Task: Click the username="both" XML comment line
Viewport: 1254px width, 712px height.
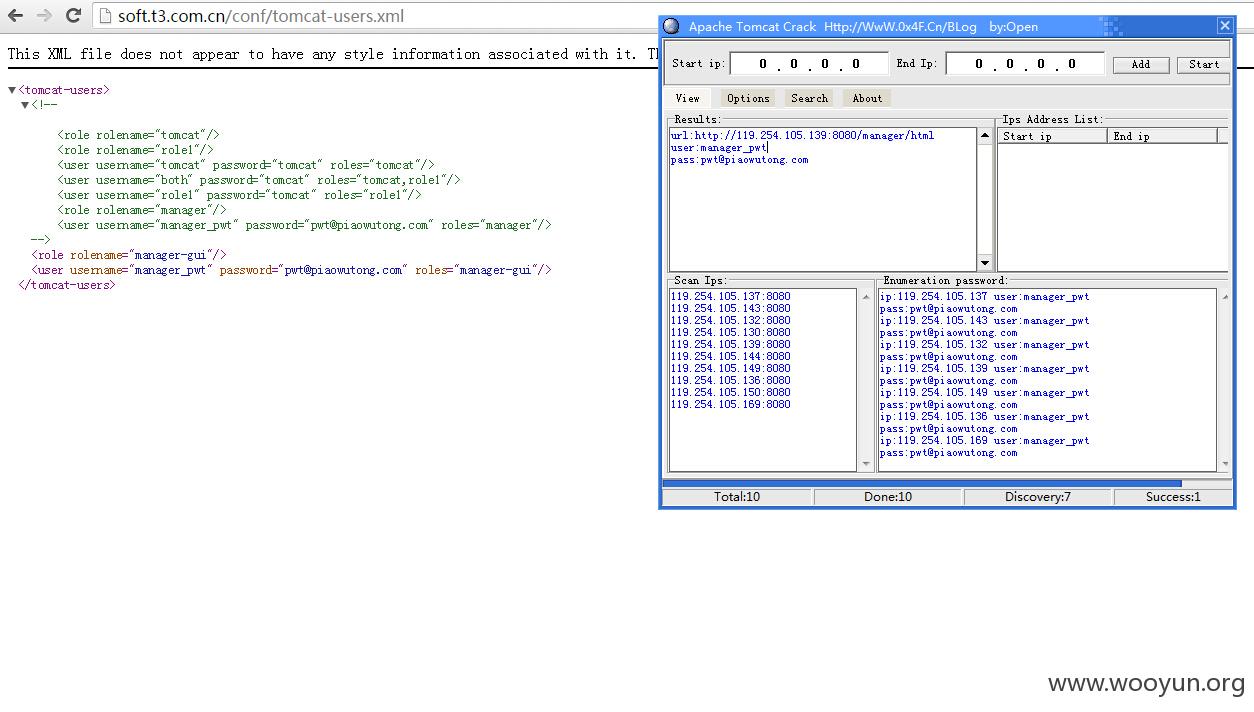Action: click(259, 180)
